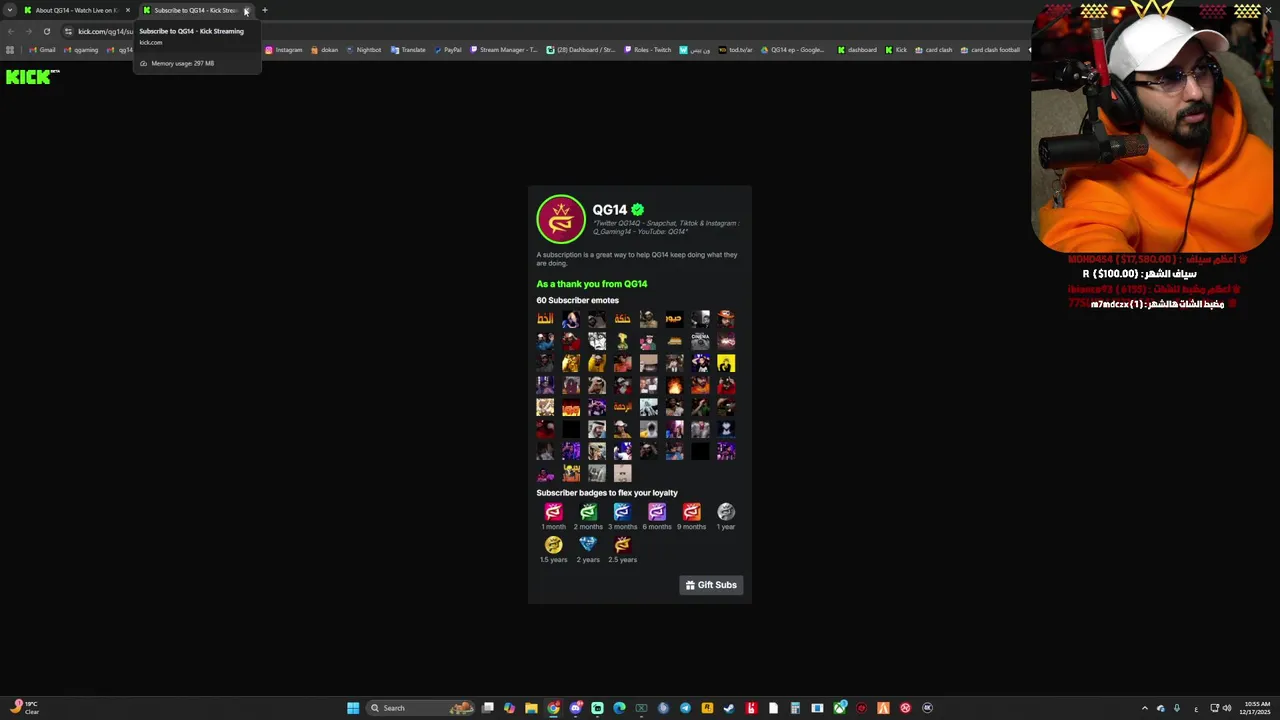
Task: Open the Roles - Twitch bookmark
Action: (648, 50)
